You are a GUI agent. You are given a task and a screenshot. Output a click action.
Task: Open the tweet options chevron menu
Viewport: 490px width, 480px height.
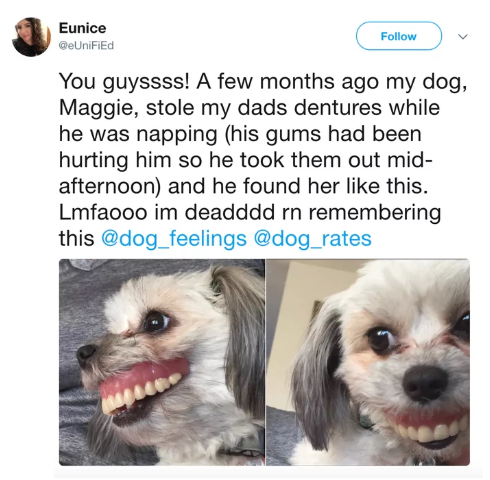click(x=463, y=36)
